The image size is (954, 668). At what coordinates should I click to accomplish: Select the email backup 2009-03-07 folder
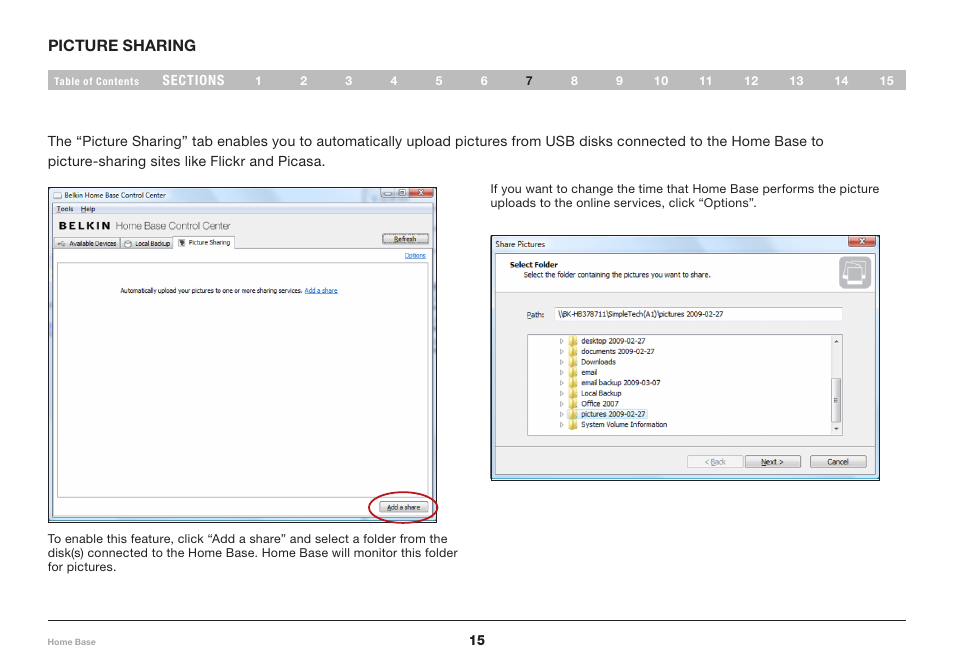pyautogui.click(x=621, y=383)
